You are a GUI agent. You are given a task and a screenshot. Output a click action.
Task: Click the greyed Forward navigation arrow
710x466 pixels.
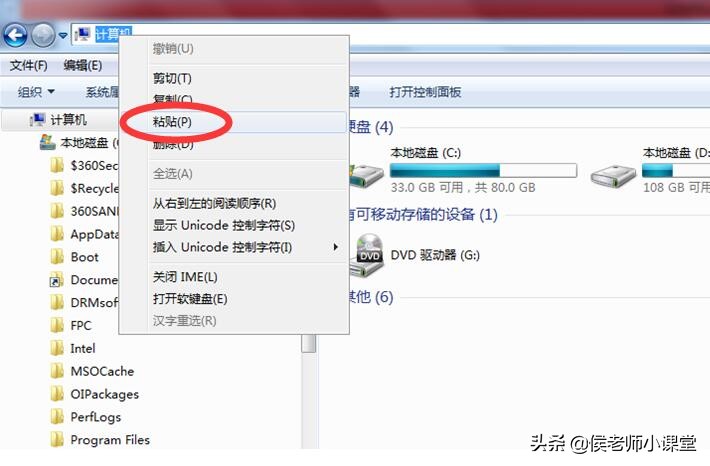(43, 35)
